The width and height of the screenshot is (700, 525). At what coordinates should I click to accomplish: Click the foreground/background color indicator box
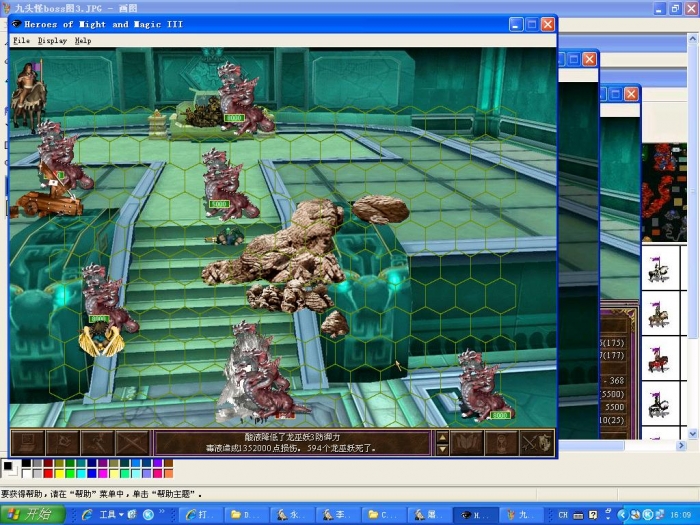point(10,468)
